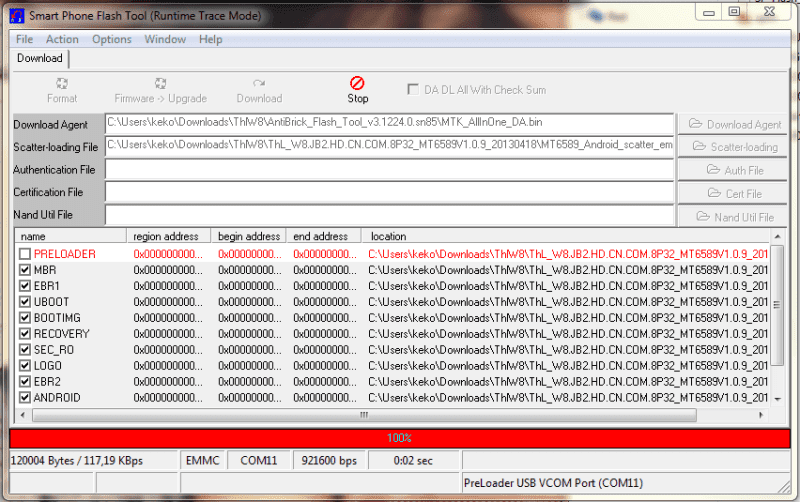Click the Scatter-loading File path field
Viewport: 800px width, 502px height.
(x=389, y=146)
